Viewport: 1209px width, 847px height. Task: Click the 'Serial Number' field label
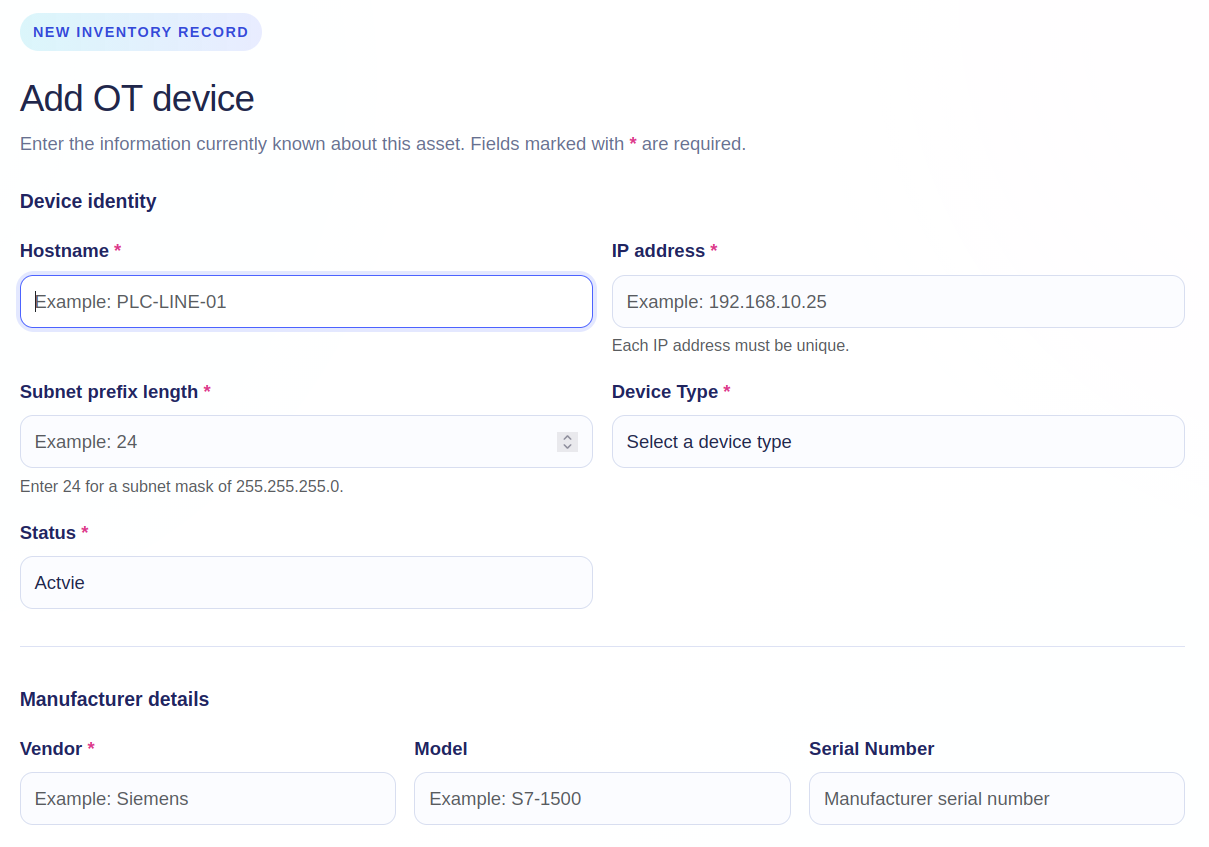tap(872, 749)
